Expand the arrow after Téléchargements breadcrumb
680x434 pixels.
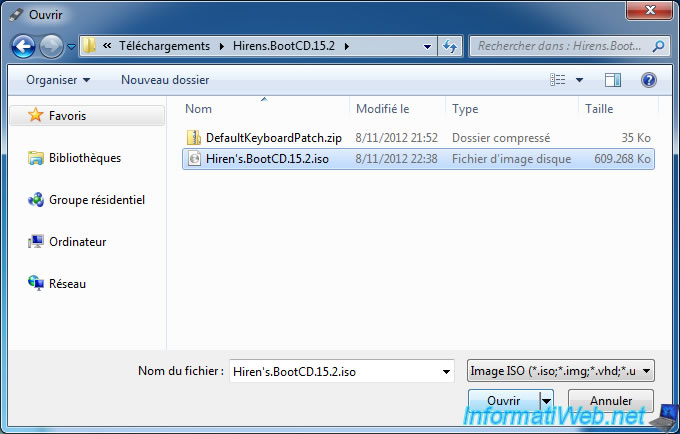(222, 46)
